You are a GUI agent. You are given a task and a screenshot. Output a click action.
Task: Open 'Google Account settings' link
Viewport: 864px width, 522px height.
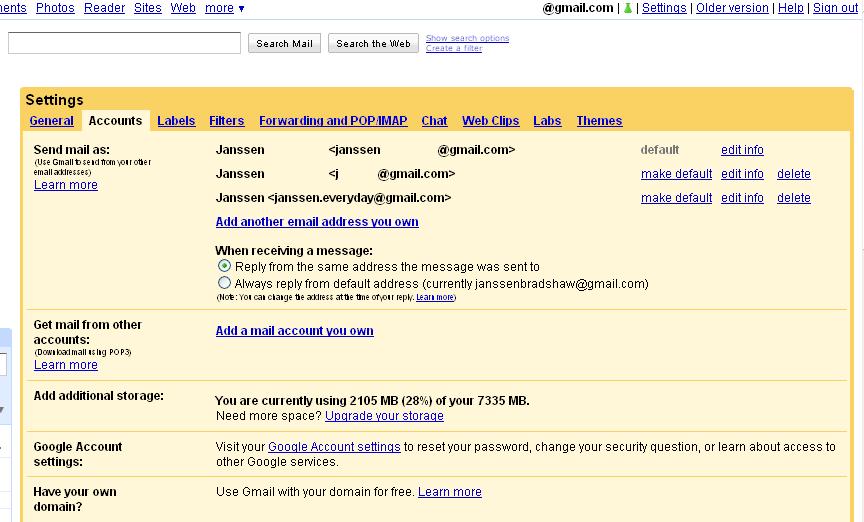coord(334,447)
